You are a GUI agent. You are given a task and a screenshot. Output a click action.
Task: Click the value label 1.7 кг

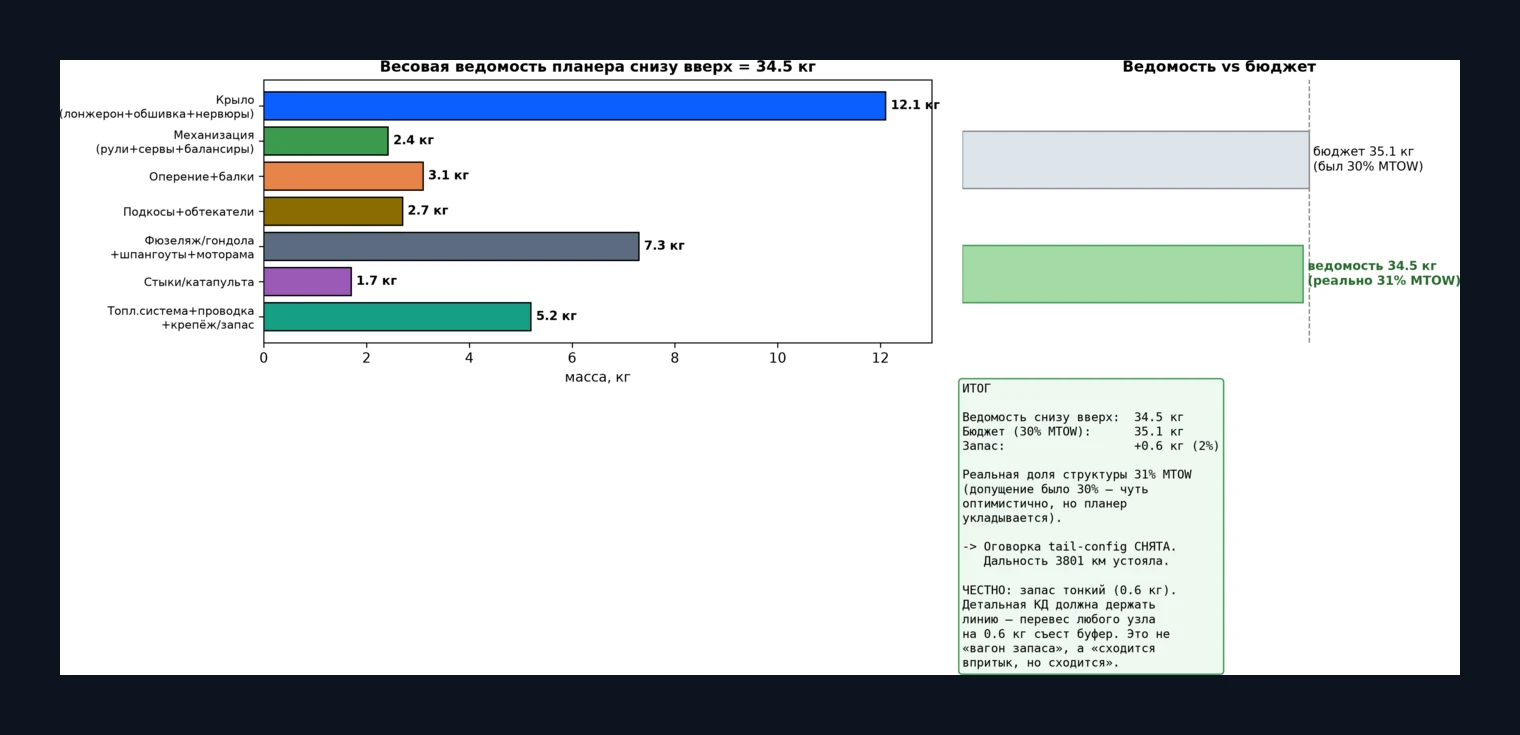click(x=376, y=281)
